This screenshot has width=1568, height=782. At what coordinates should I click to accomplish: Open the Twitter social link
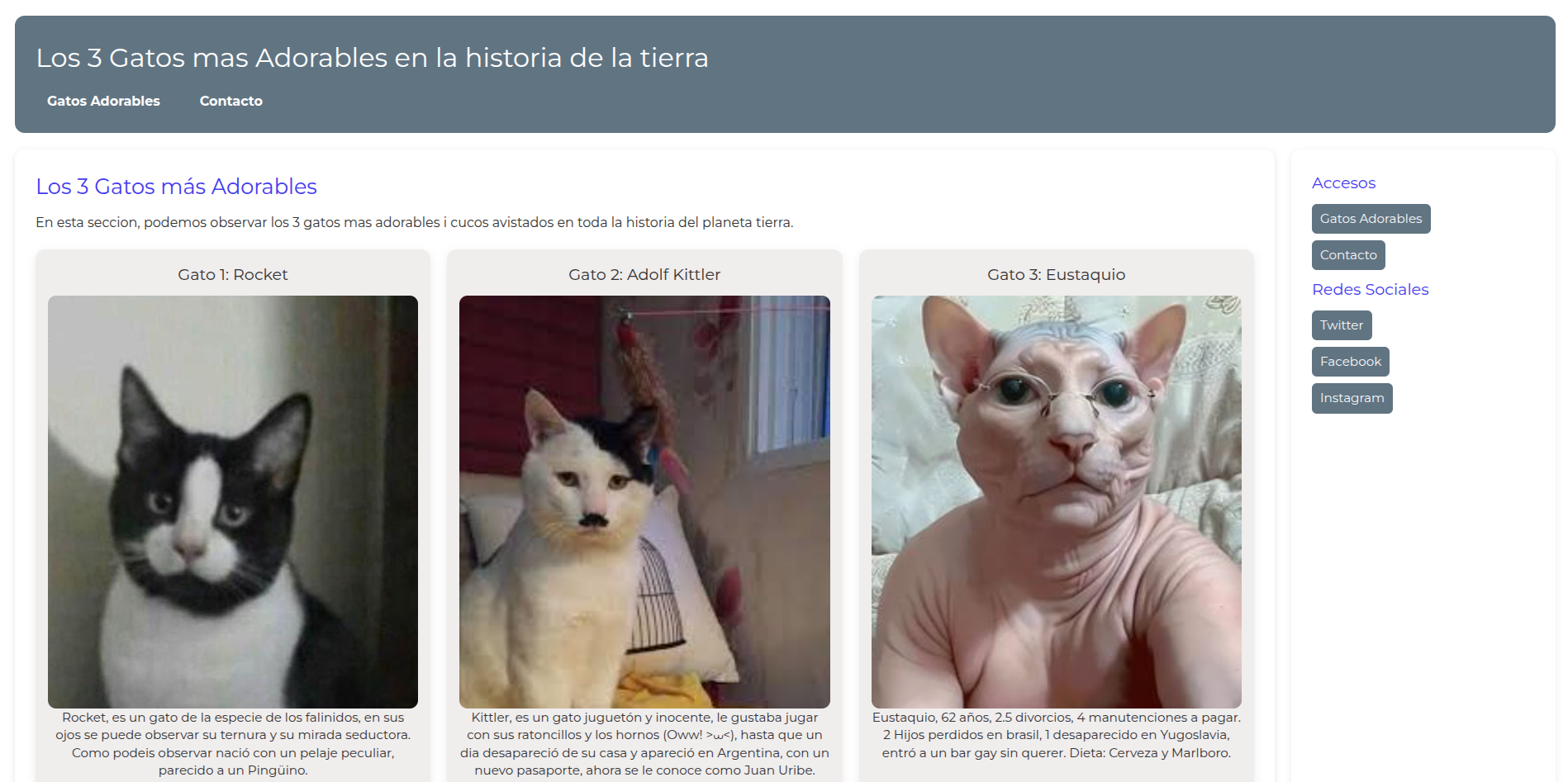(x=1342, y=325)
